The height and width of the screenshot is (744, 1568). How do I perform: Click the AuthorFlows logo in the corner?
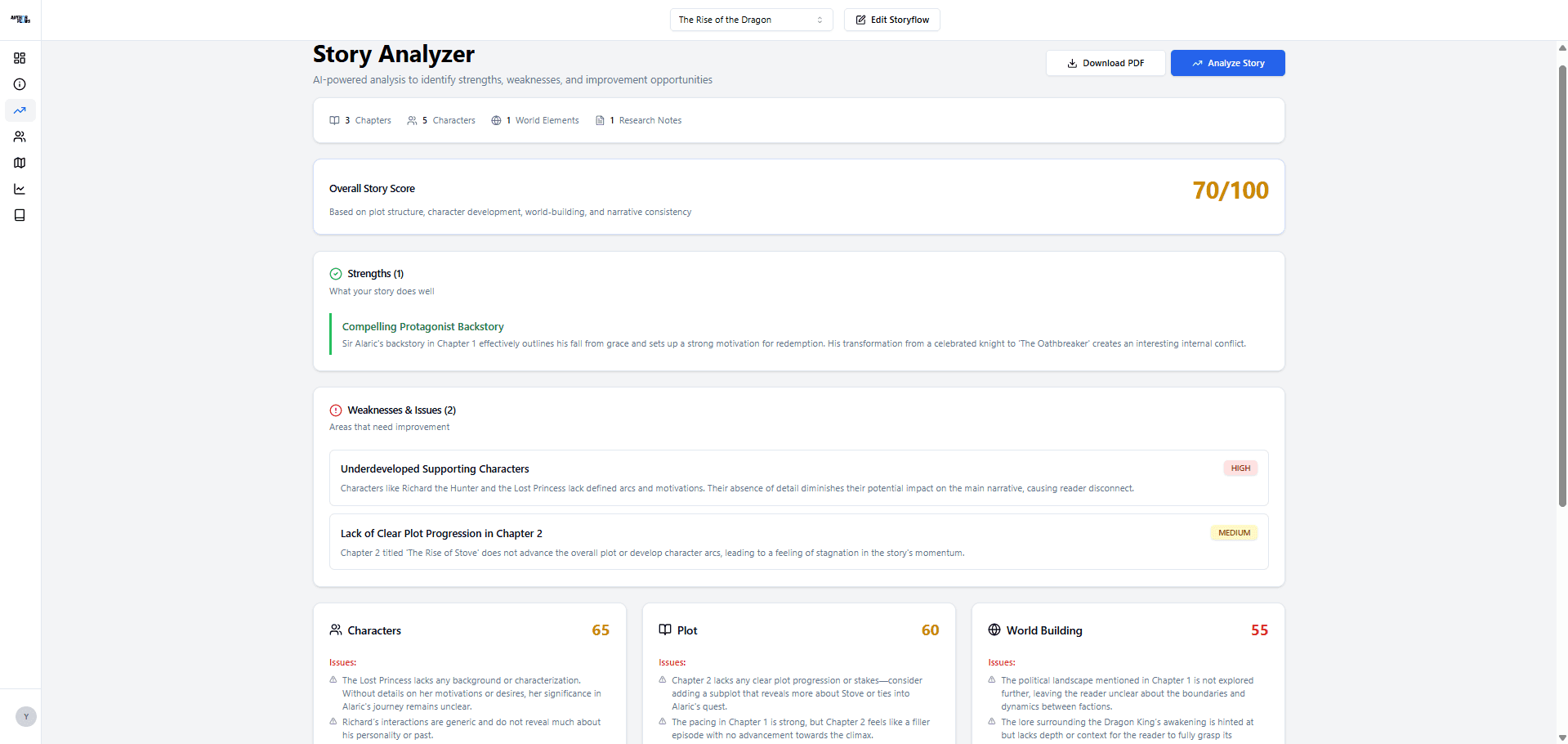pyautogui.click(x=20, y=19)
